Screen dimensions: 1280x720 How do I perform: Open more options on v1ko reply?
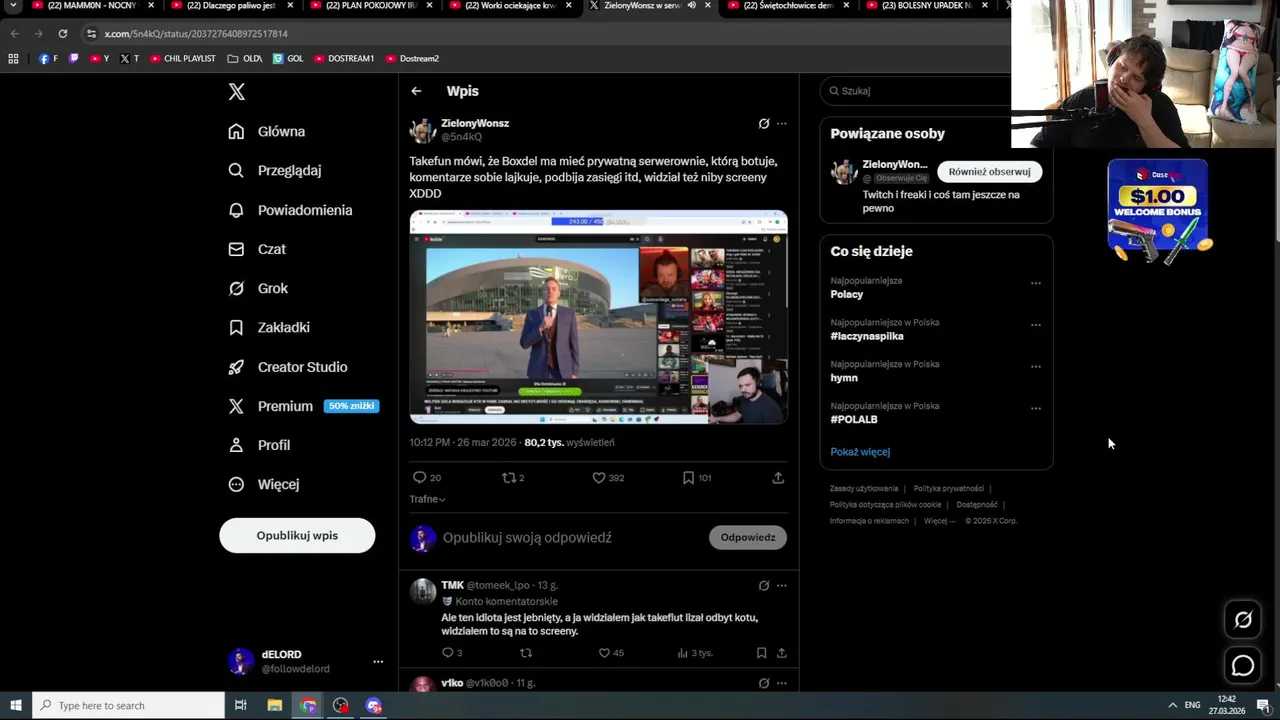click(782, 683)
